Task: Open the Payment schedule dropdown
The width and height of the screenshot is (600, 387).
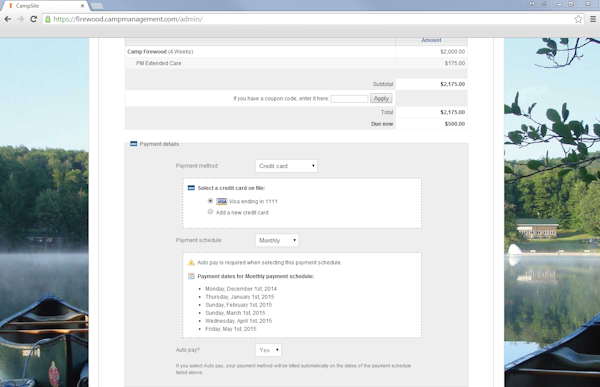Action: pyautogui.click(x=277, y=240)
